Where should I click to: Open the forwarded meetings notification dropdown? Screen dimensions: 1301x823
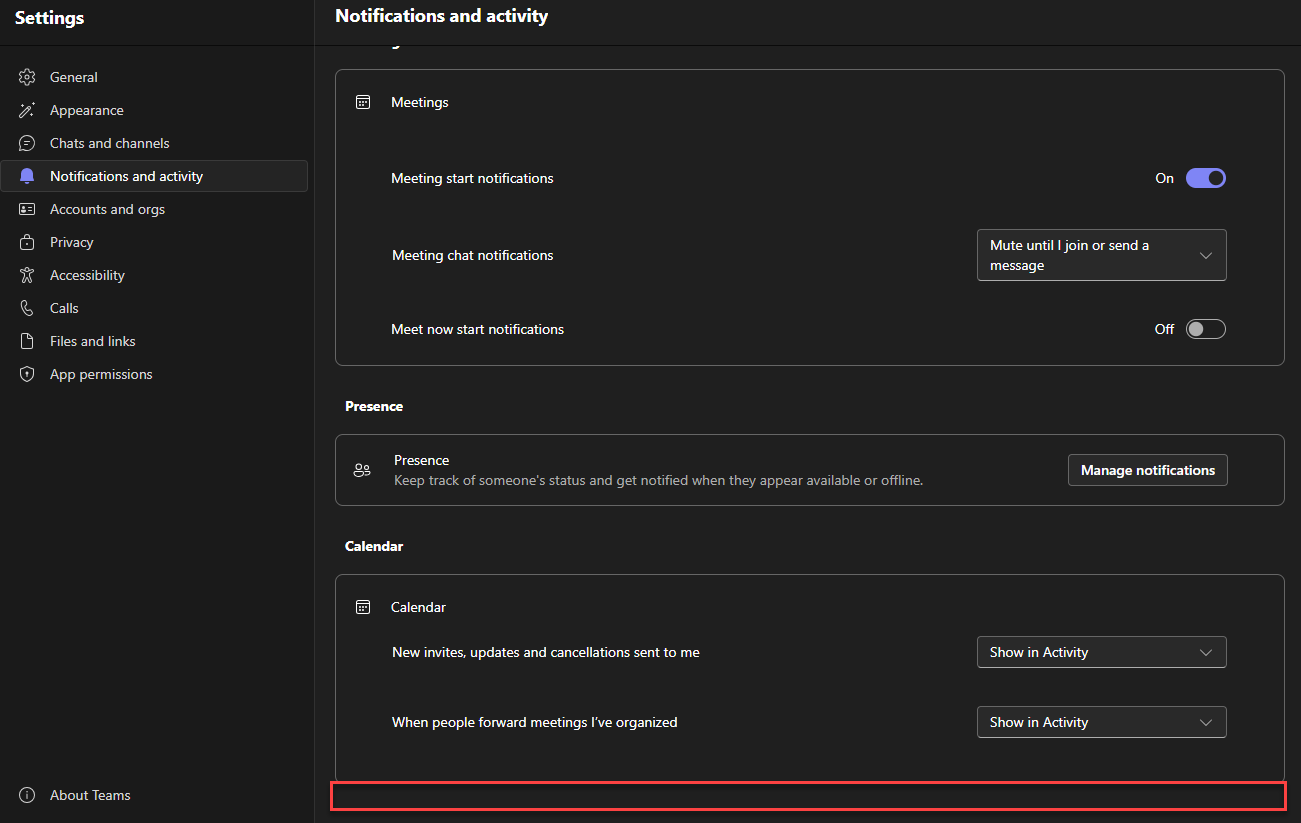coord(1101,722)
